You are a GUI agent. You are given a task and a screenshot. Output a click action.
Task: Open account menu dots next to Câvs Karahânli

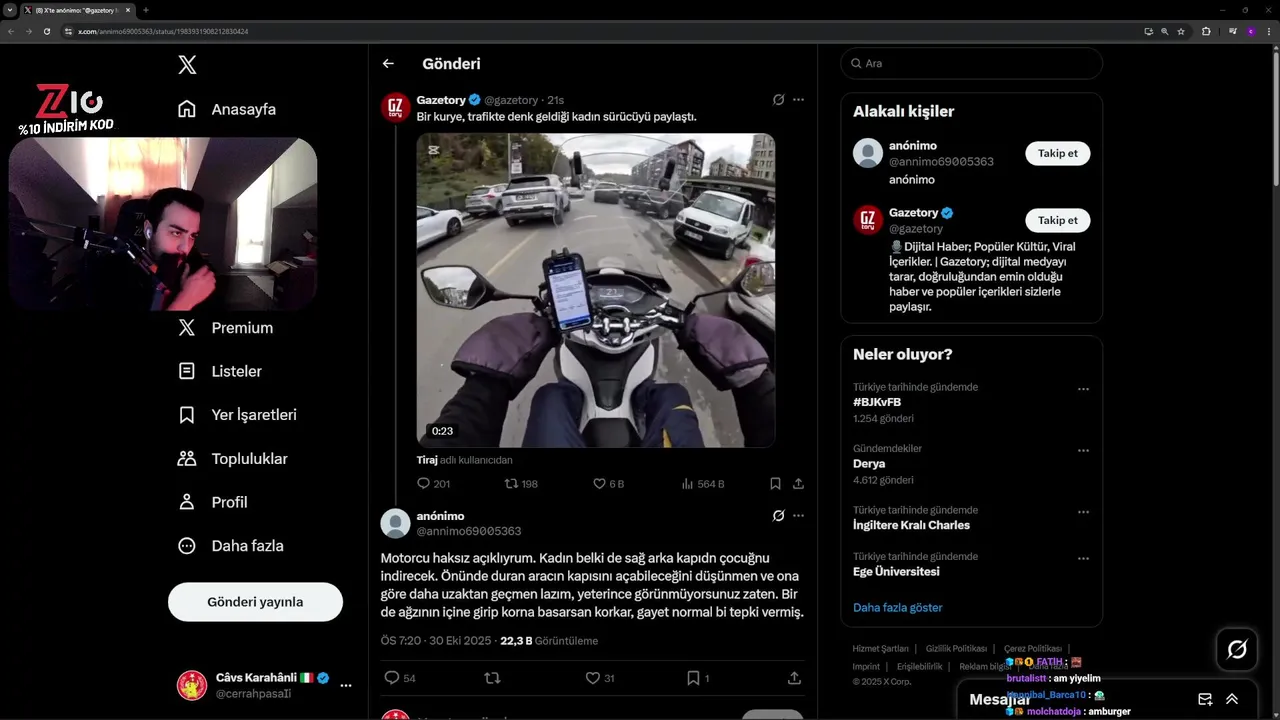point(346,686)
